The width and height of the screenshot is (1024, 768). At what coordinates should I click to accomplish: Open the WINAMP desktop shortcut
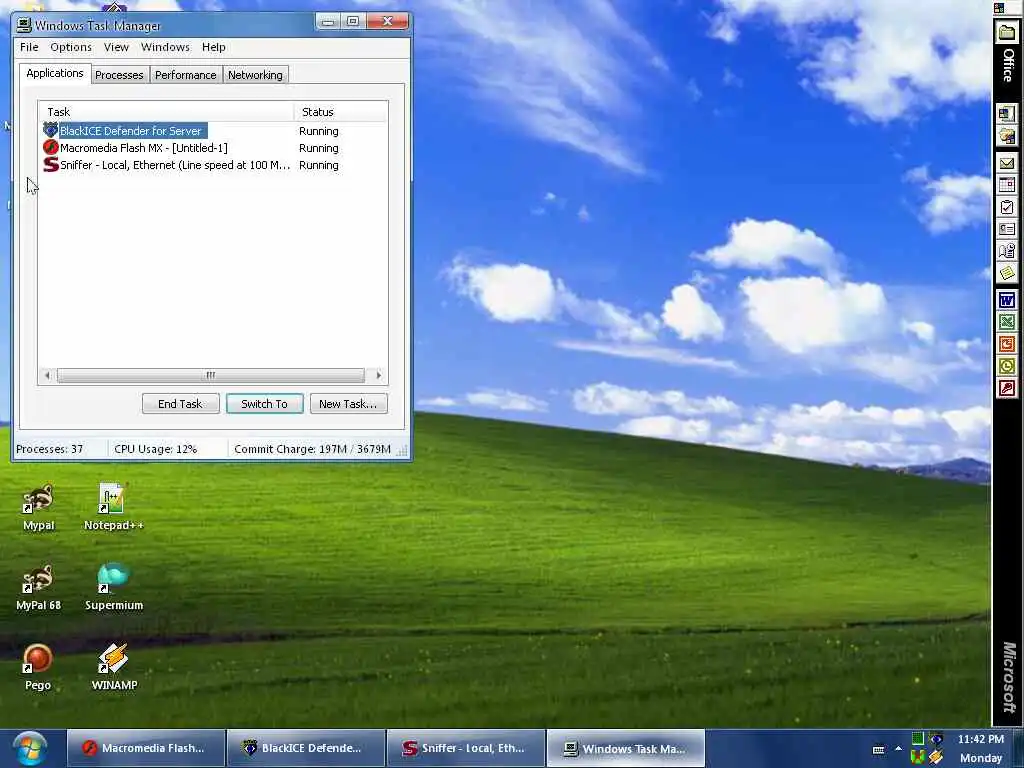(114, 667)
